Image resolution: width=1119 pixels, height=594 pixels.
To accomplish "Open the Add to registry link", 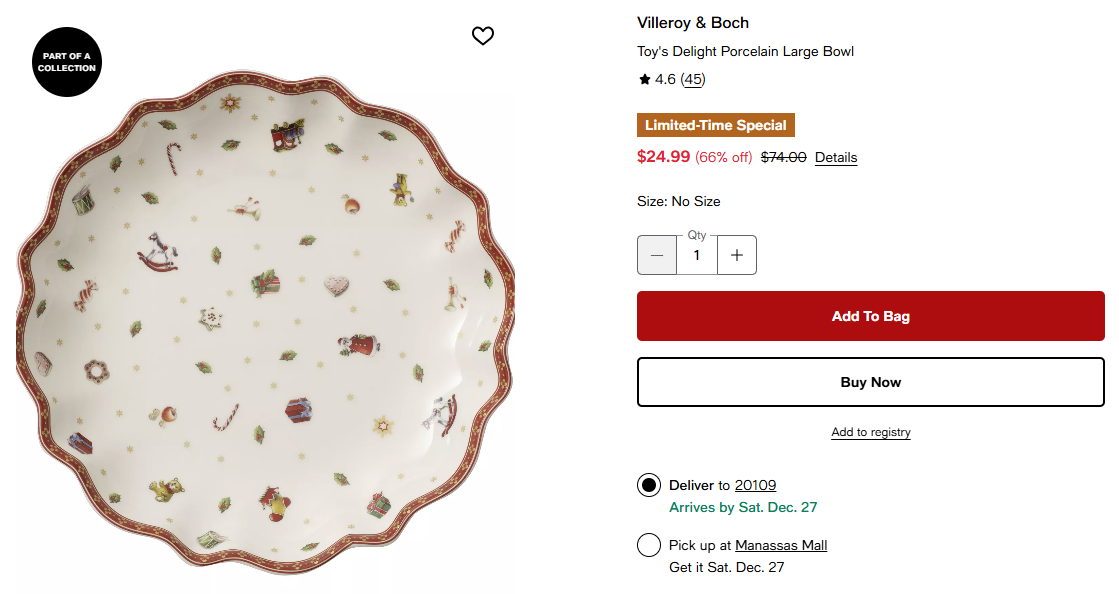I will pos(871,432).
